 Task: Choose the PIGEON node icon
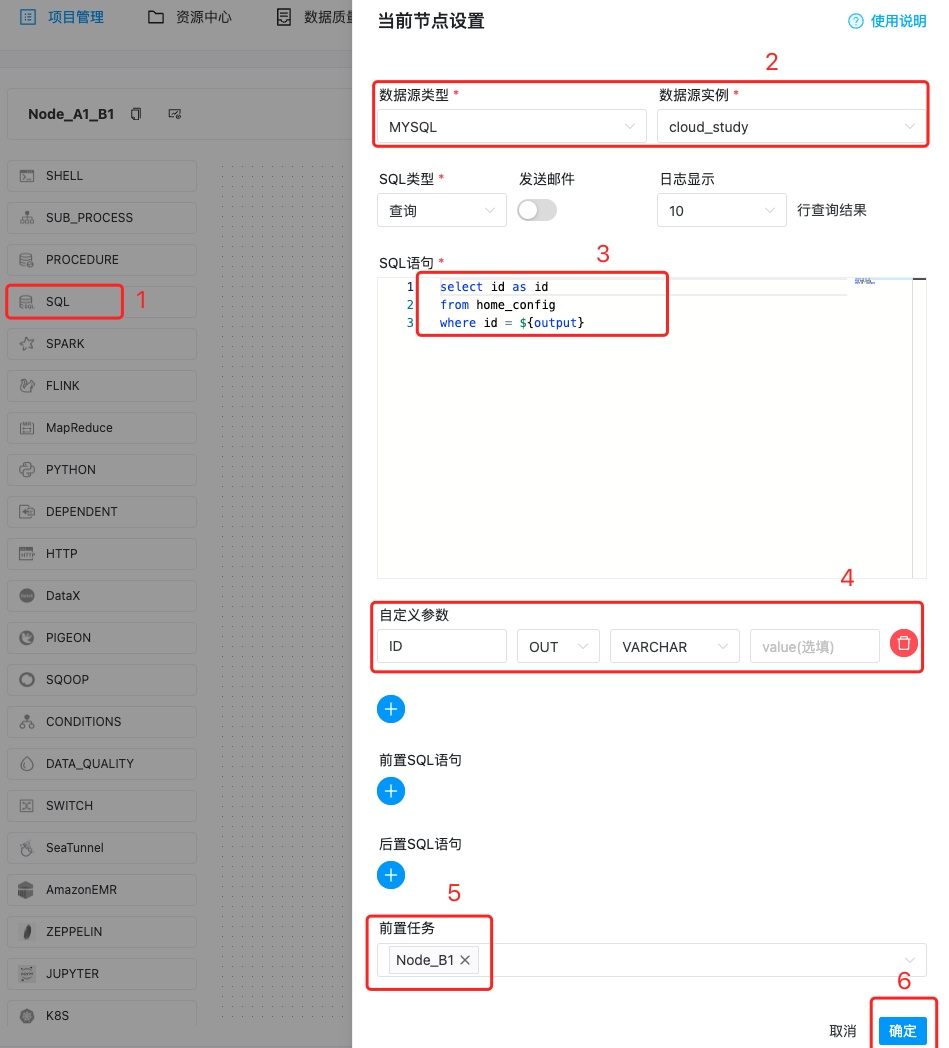[27, 638]
